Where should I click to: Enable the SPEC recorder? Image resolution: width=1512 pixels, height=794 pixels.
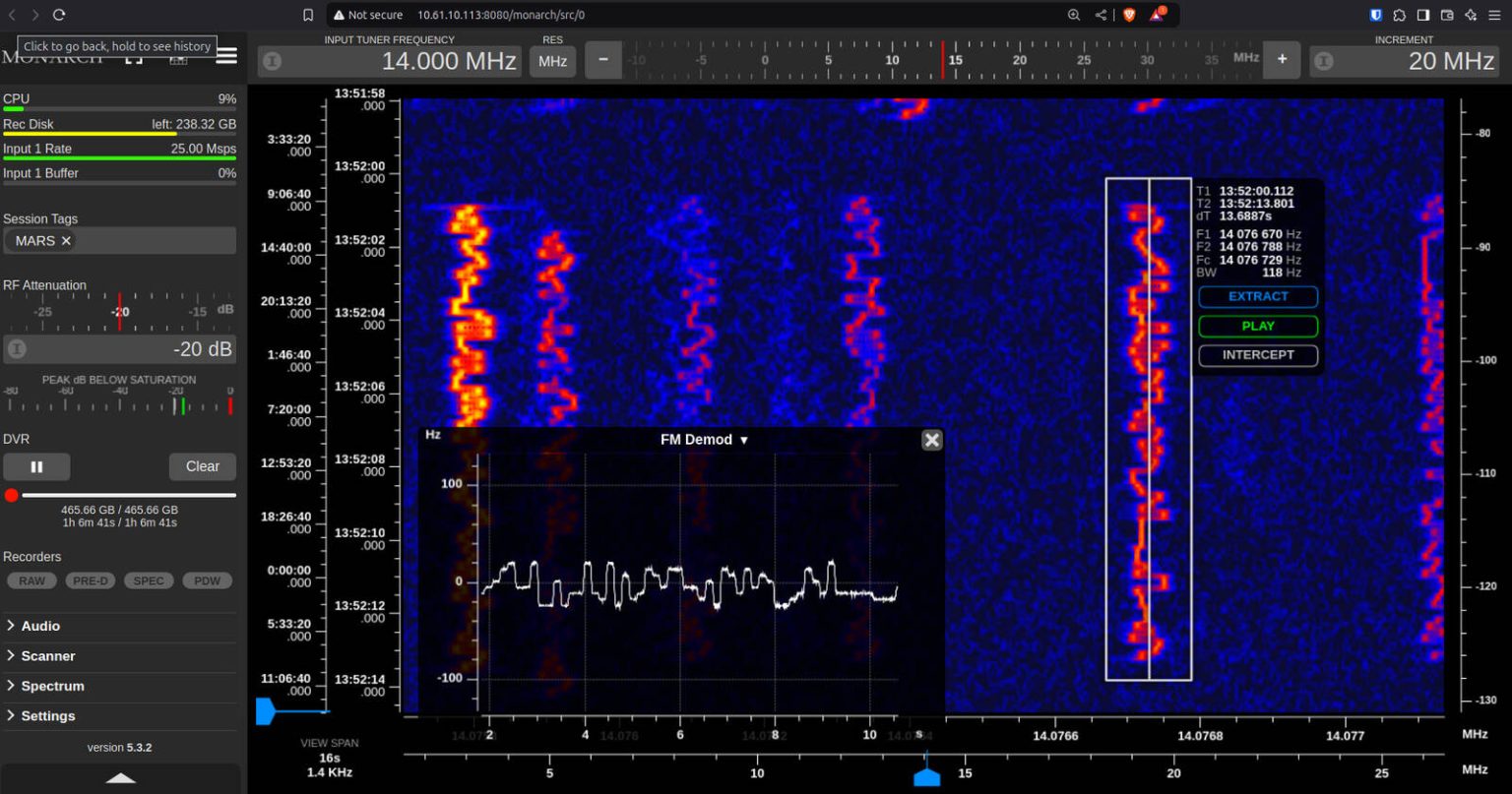coord(148,580)
